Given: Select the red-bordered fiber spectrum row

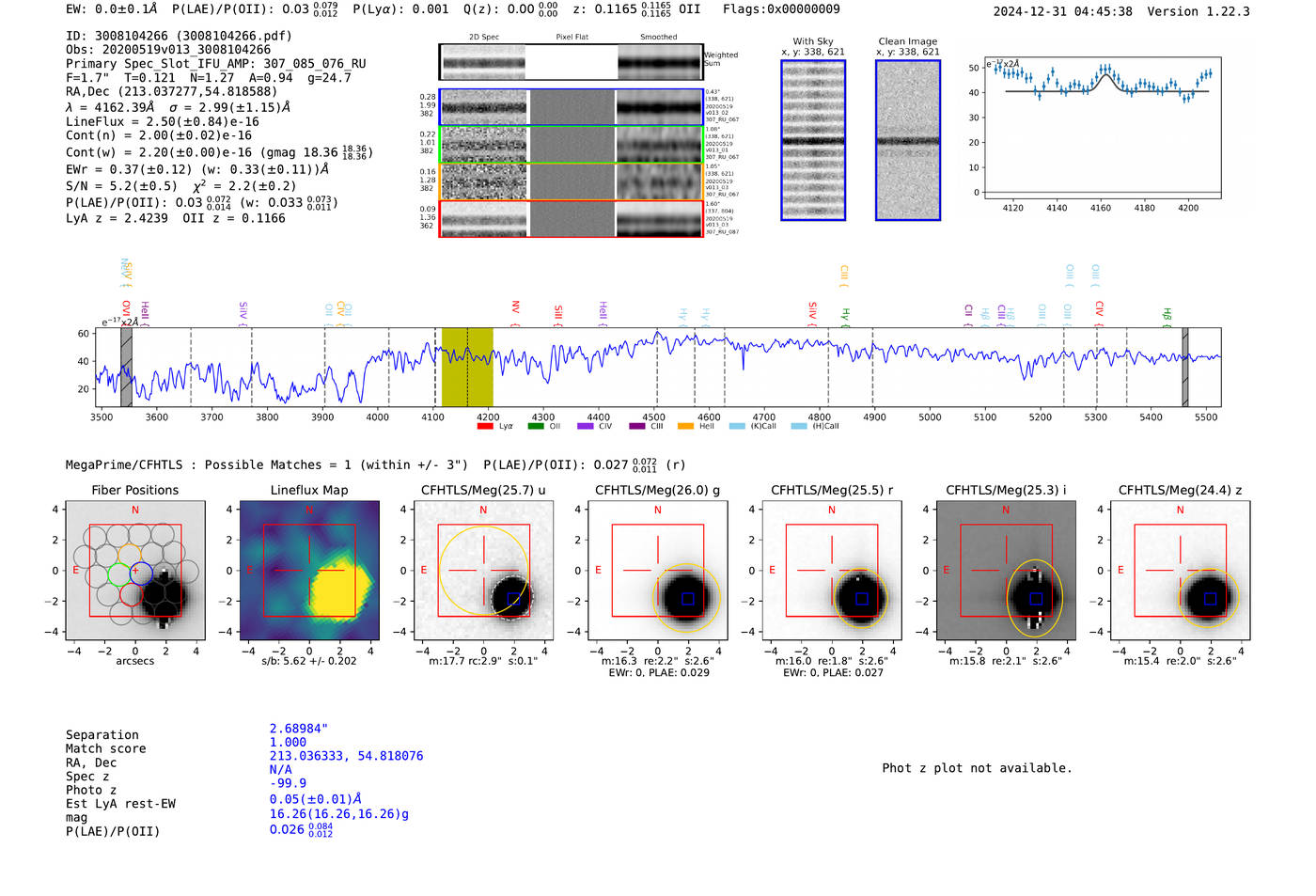Looking at the screenshot, I should pos(572,219).
